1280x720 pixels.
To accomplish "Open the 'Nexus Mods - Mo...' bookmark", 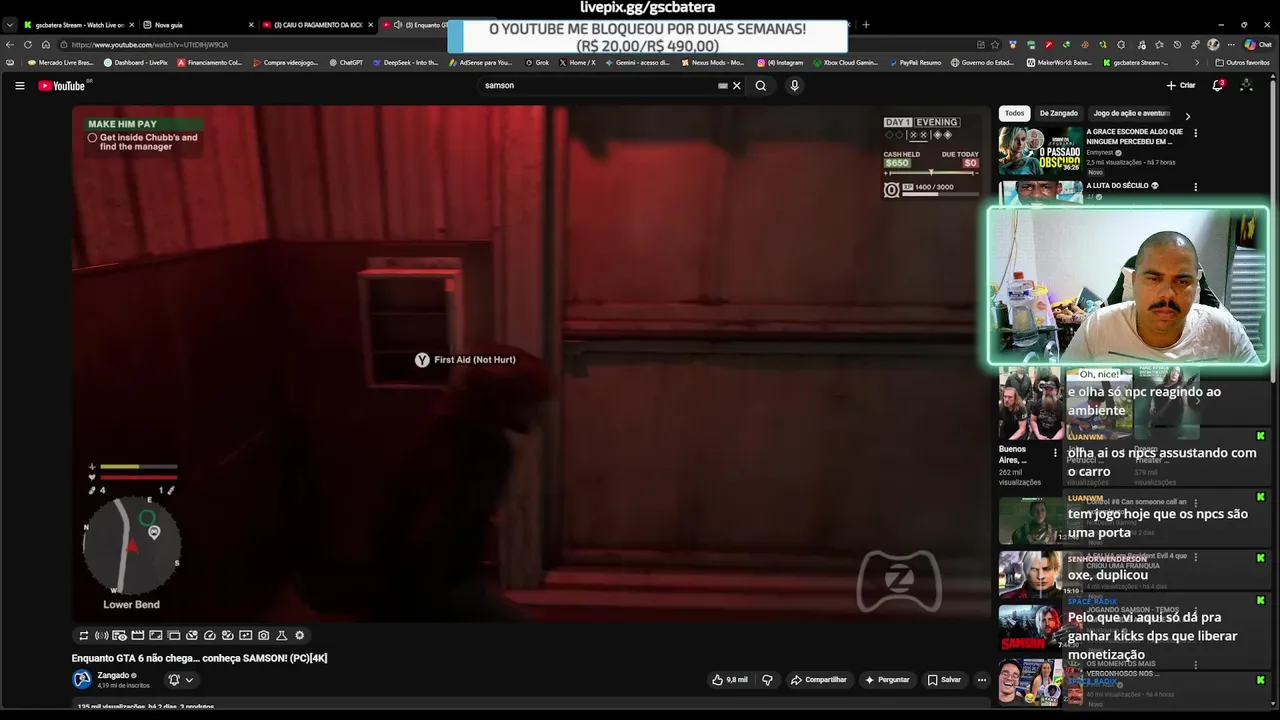I will pyautogui.click(x=712, y=63).
